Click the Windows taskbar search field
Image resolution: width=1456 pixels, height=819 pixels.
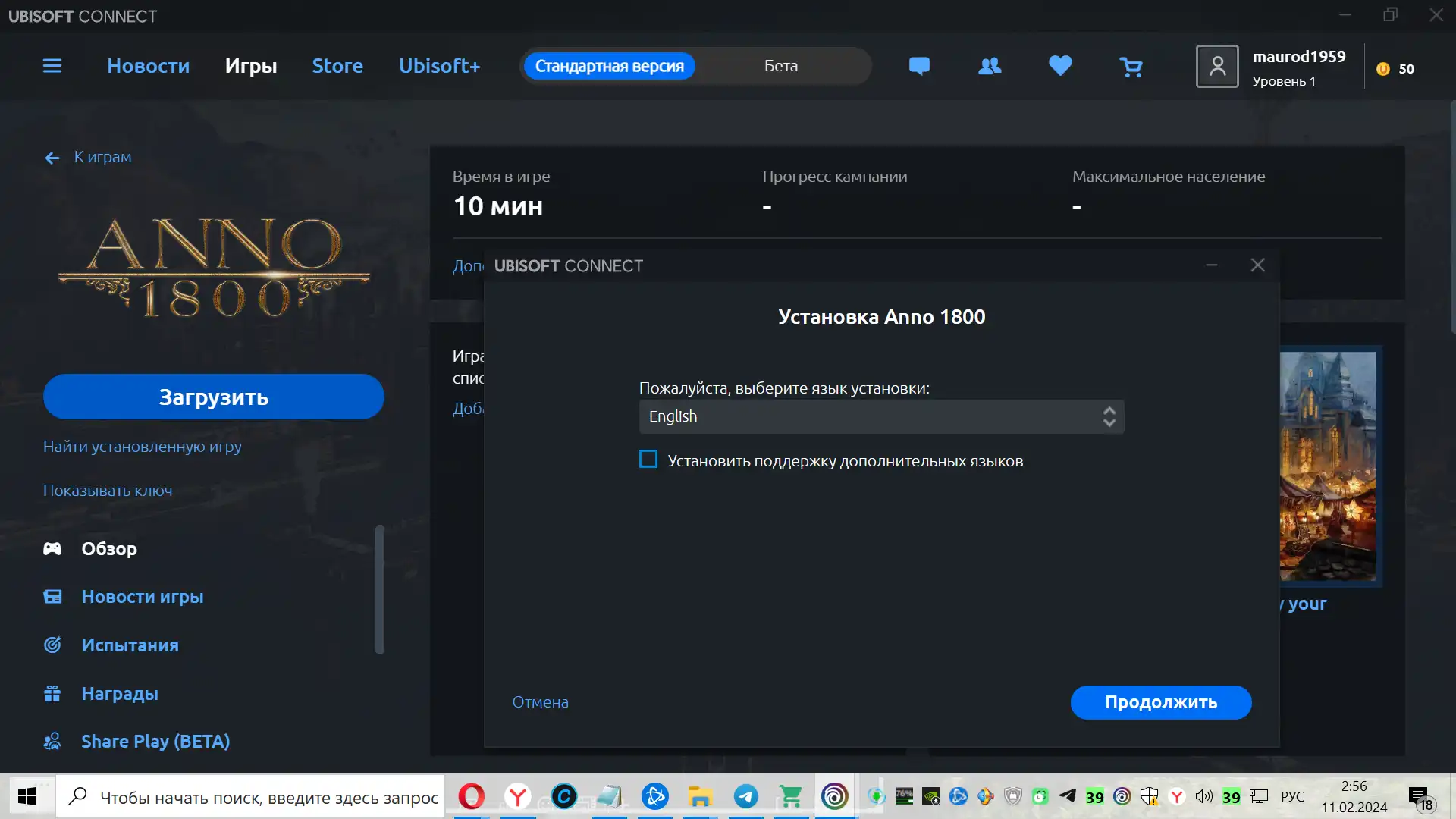pyautogui.click(x=250, y=796)
